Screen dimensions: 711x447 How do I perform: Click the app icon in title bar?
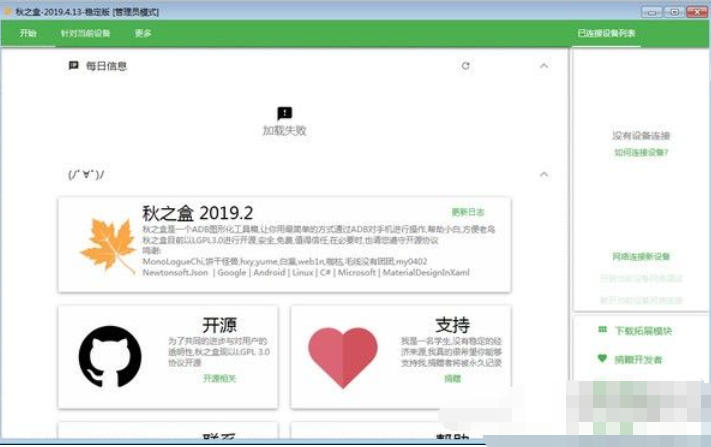[8, 11]
